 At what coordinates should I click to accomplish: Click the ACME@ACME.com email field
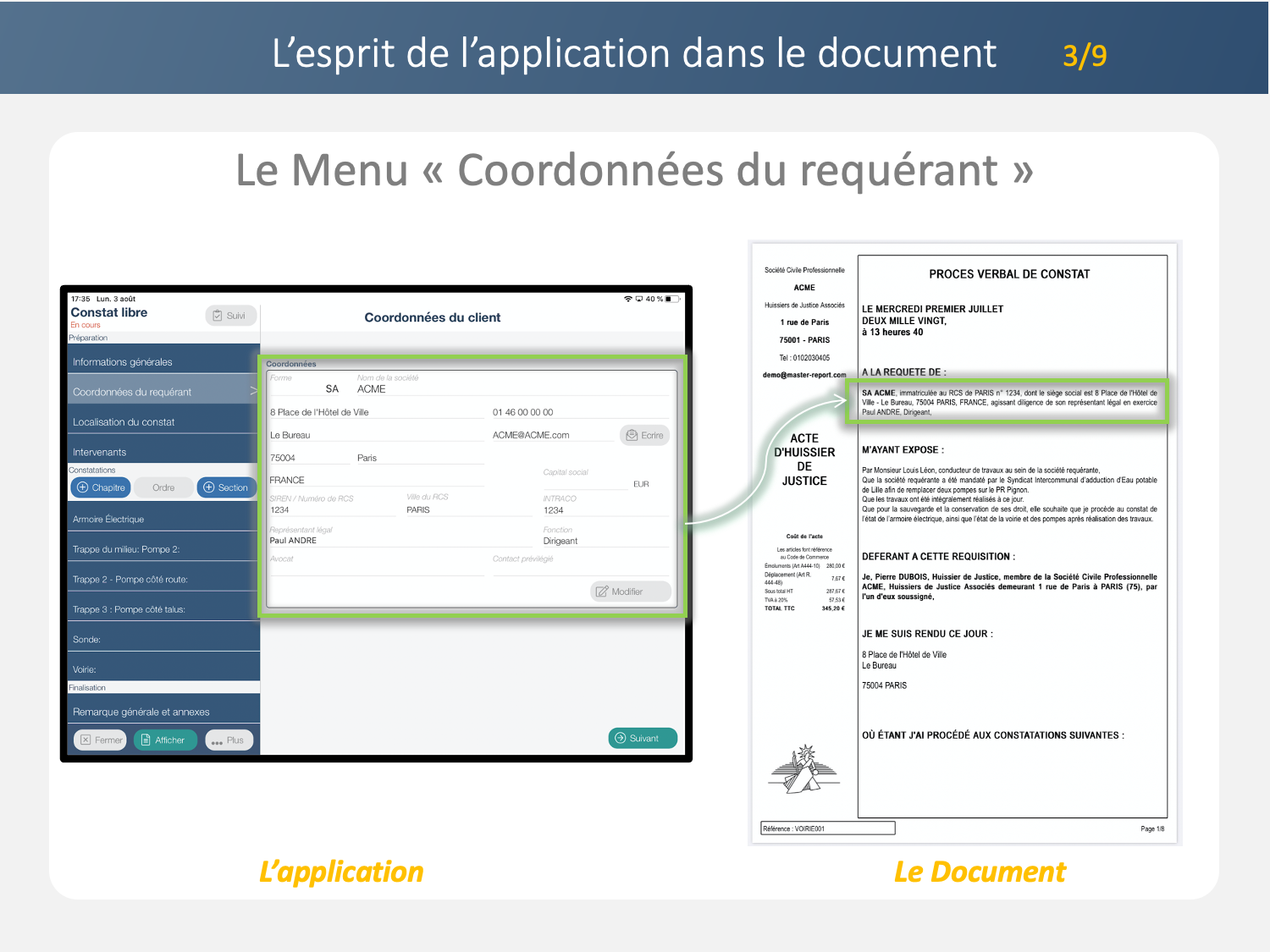[x=550, y=435]
